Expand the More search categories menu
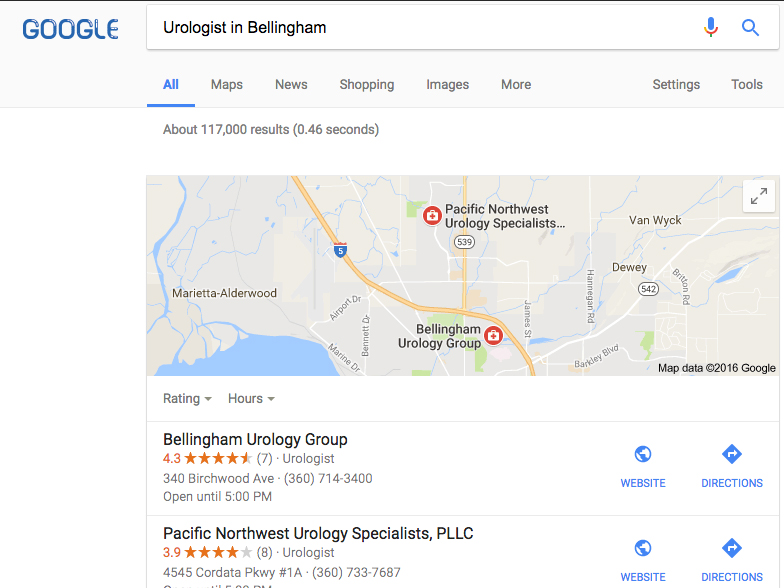Image resolution: width=784 pixels, height=588 pixels. pos(516,84)
